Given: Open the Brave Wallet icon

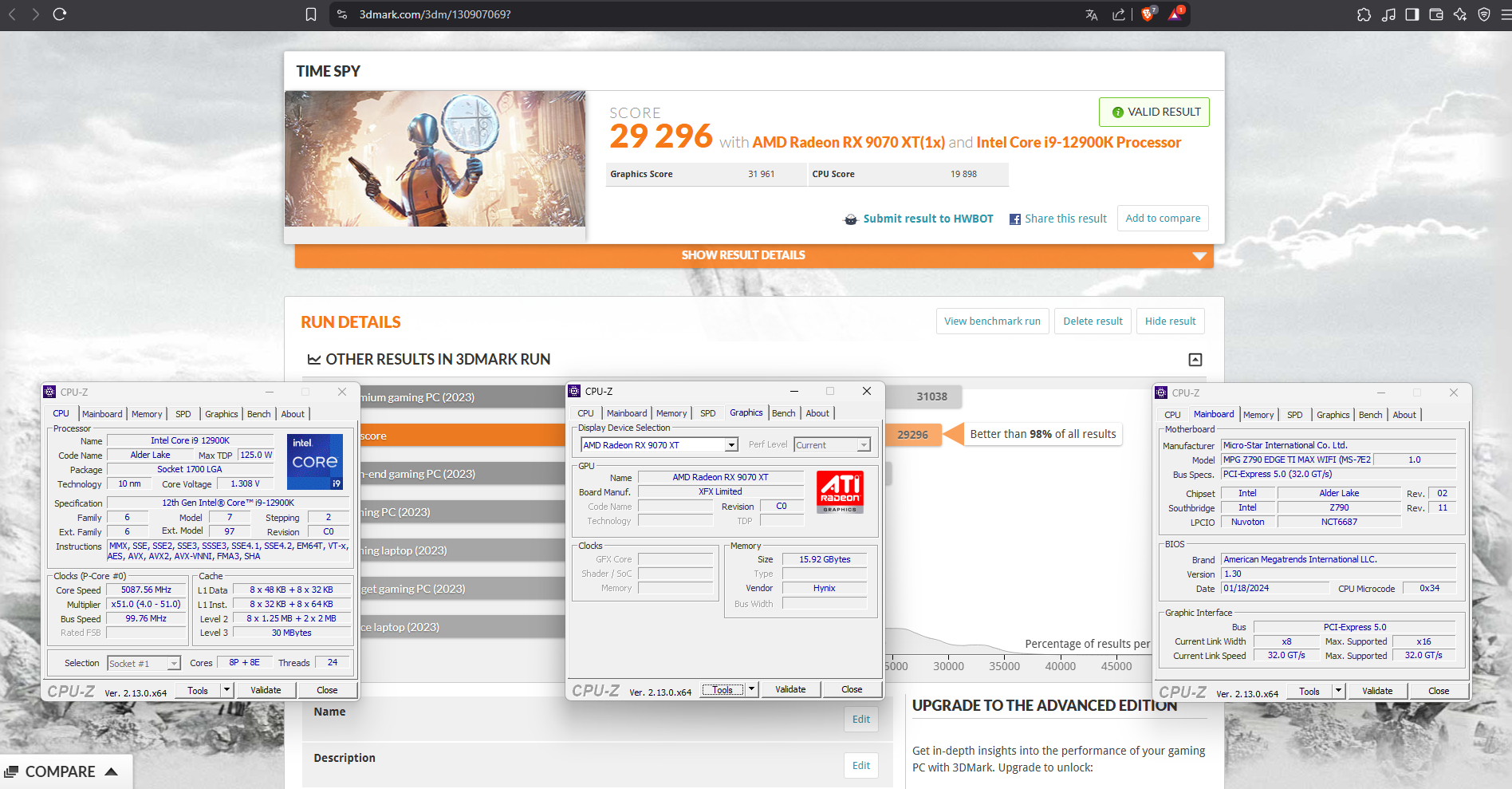Looking at the screenshot, I should (1436, 14).
